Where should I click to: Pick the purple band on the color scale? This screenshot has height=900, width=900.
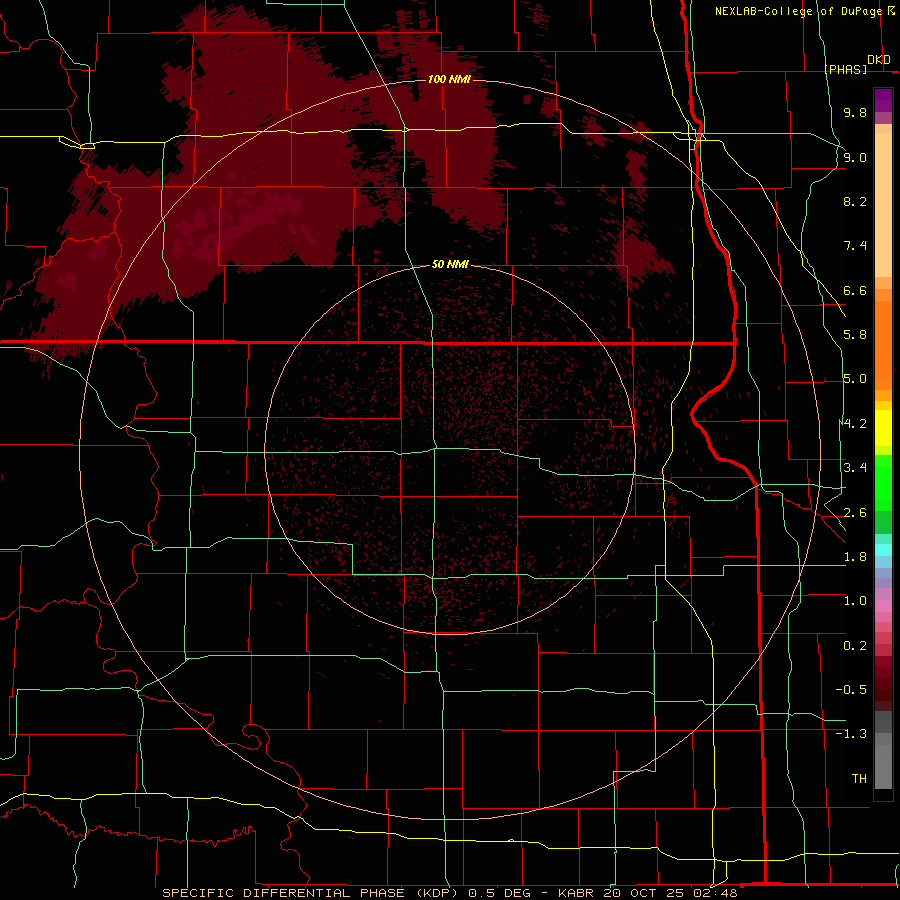[883, 100]
